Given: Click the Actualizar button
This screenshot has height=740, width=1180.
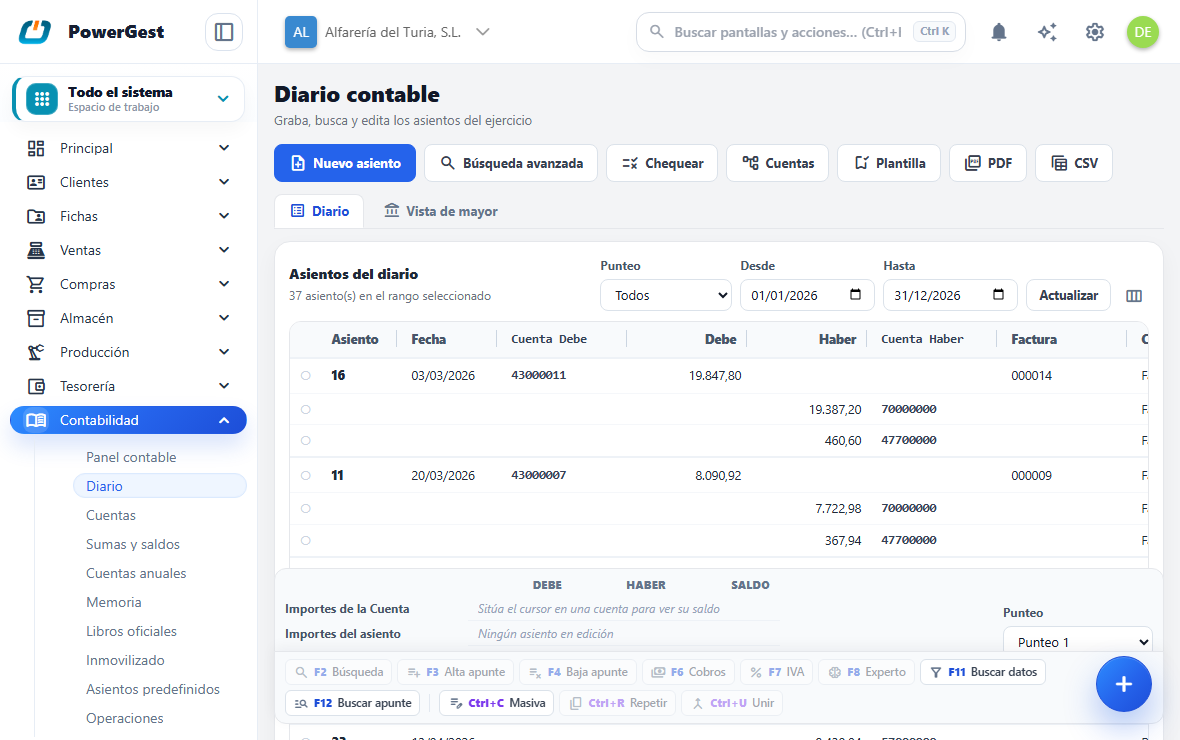Looking at the screenshot, I should [x=1069, y=295].
